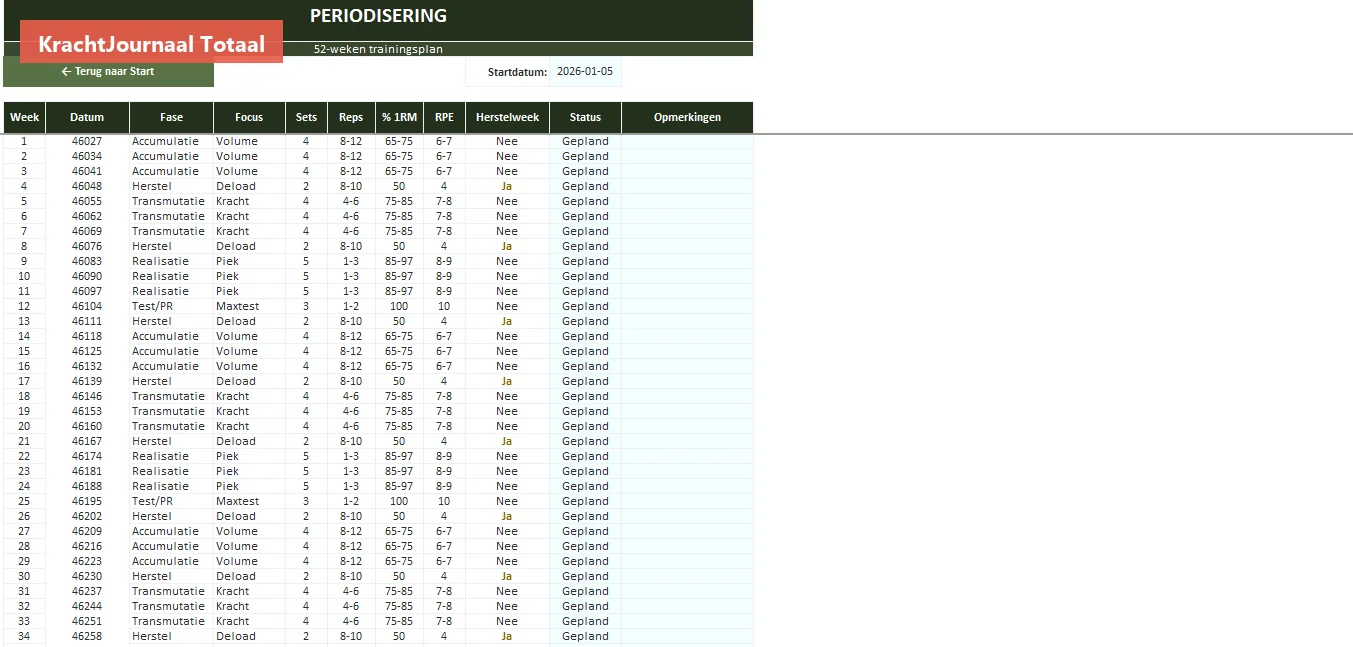Image resolution: width=1353 pixels, height=647 pixels.
Task: Click the Herstelweek column header
Action: 507,117
